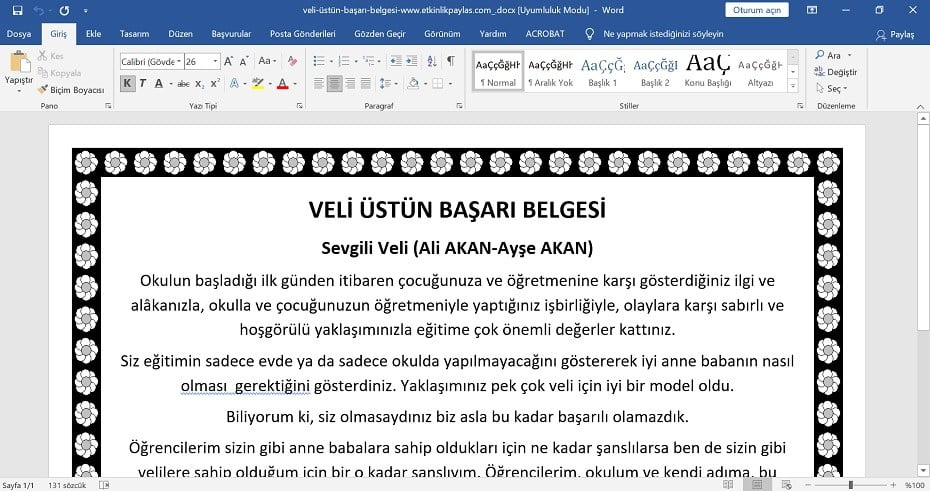Open the Aa change case dropdown
This screenshot has width=930, height=491.
pyautogui.click(x=267, y=60)
